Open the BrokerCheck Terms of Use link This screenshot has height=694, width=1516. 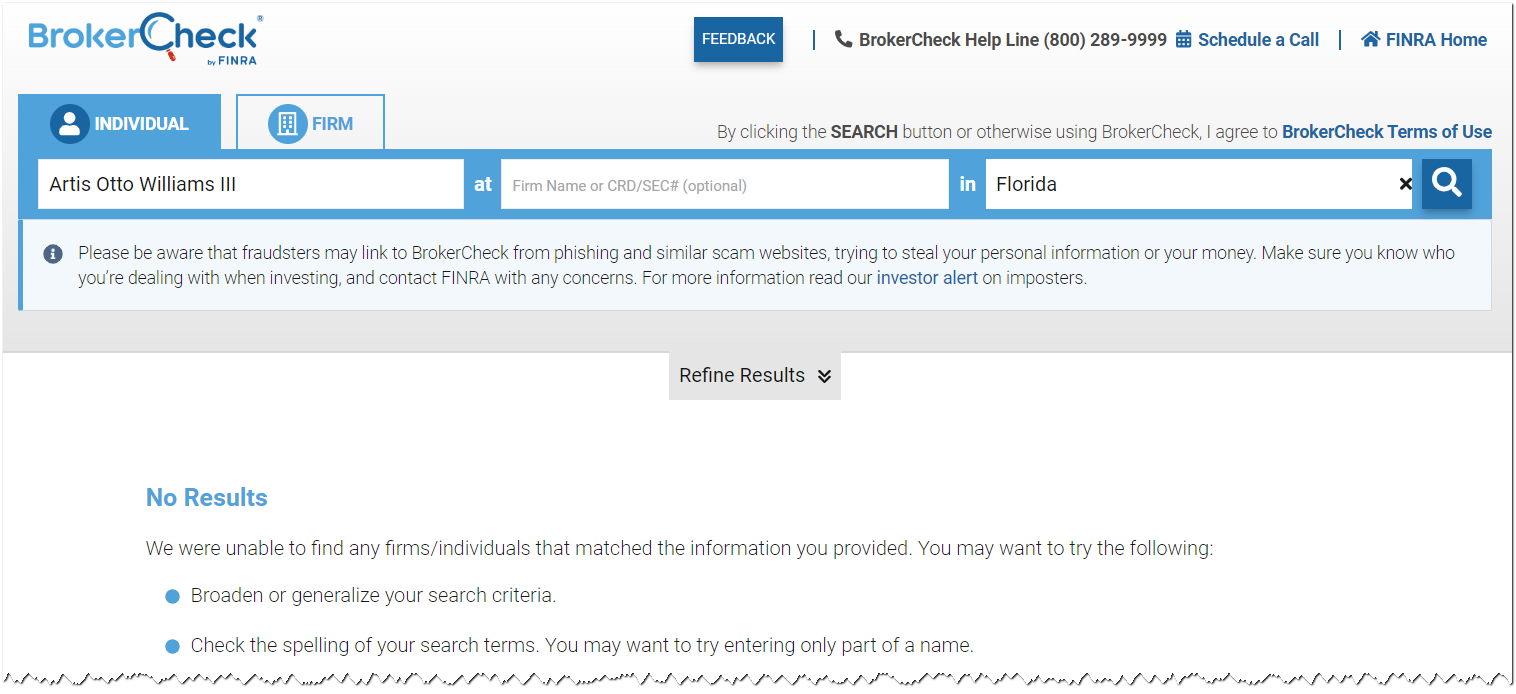click(1387, 132)
